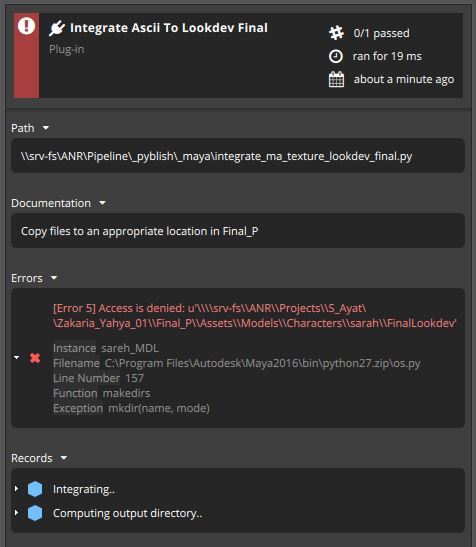Collapse the Documentation section
The height and width of the screenshot is (547, 476).
tap(102, 203)
